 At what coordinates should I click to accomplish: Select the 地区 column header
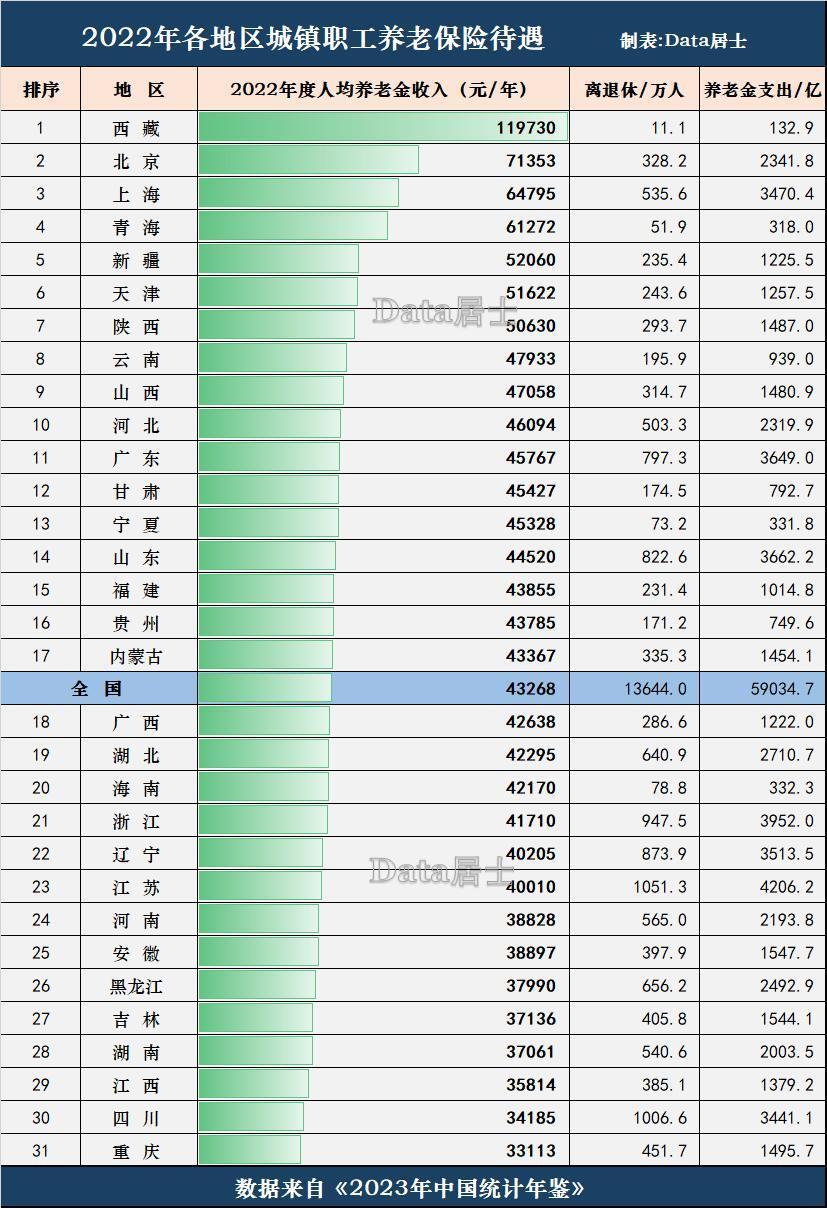(x=139, y=90)
